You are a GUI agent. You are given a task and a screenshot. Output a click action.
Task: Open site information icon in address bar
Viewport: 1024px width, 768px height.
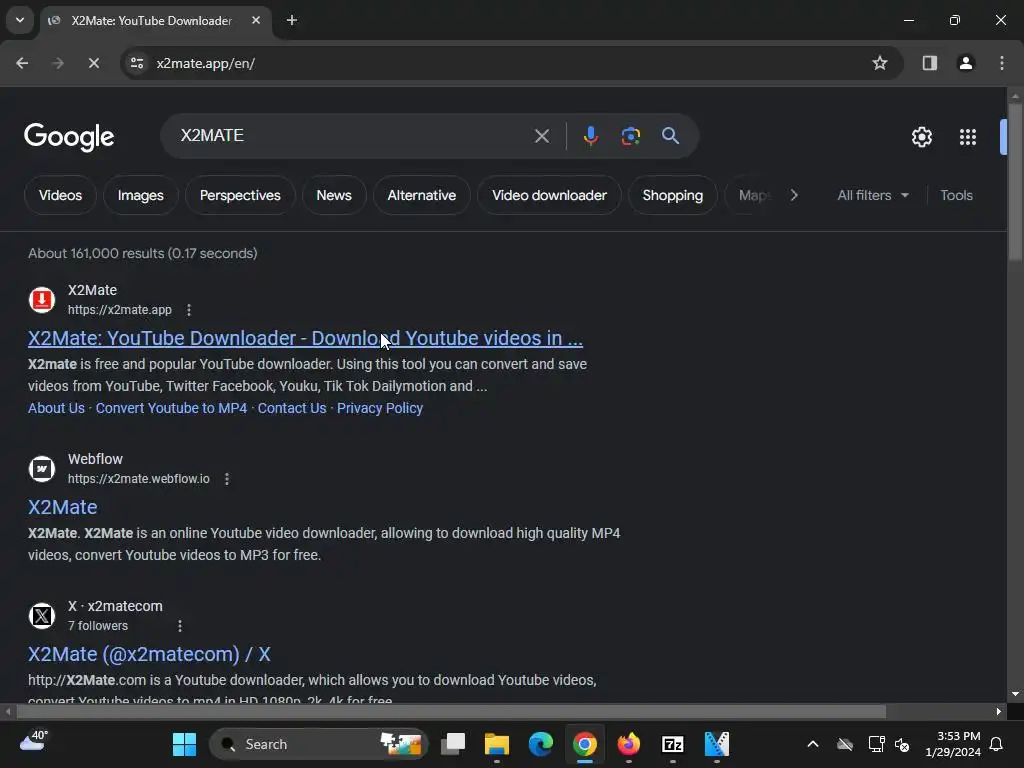137,63
